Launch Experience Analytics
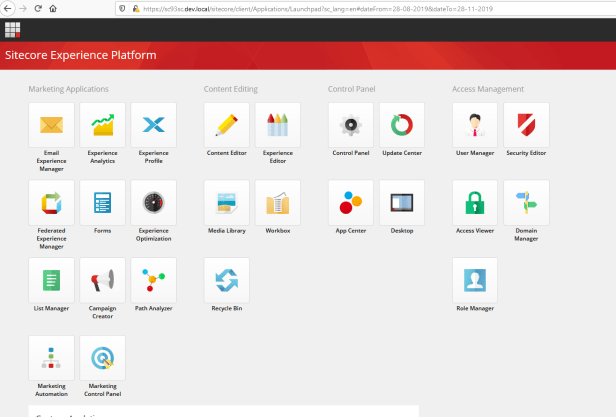The height and width of the screenshot is (417, 616). point(102,125)
